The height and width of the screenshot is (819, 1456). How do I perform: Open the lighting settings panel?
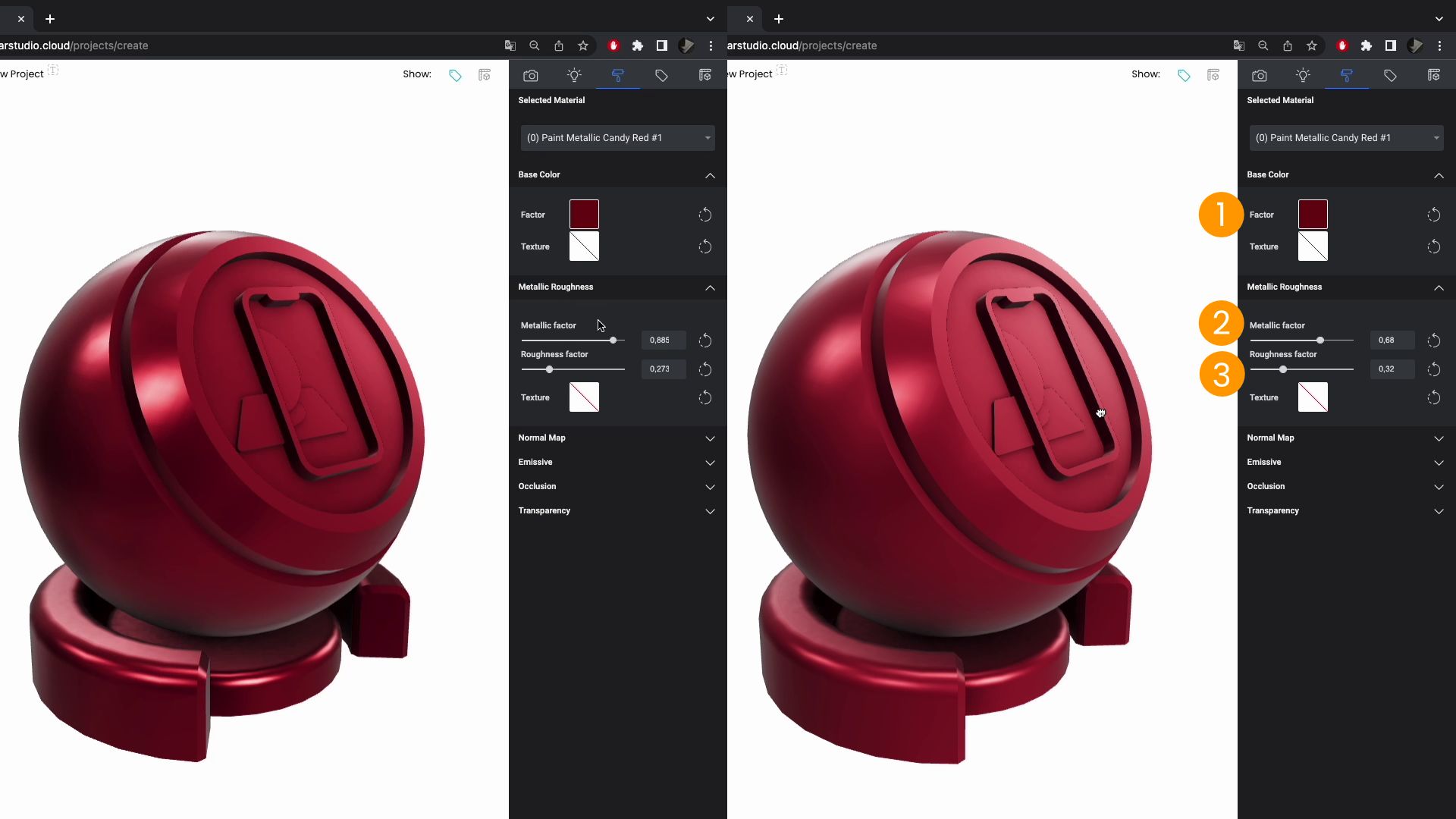click(575, 75)
